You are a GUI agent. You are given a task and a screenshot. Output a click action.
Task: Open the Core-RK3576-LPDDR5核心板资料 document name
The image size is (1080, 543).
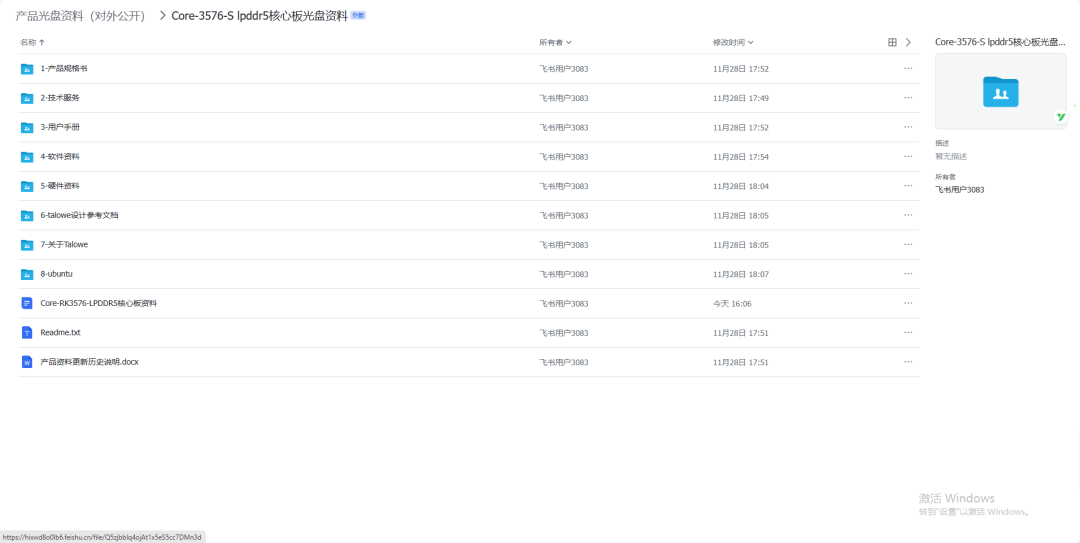98,303
